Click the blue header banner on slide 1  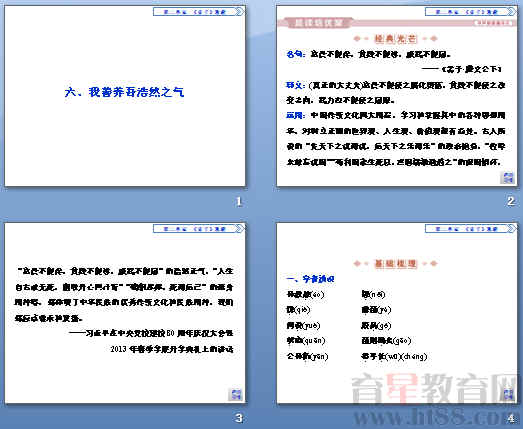tap(198, 12)
